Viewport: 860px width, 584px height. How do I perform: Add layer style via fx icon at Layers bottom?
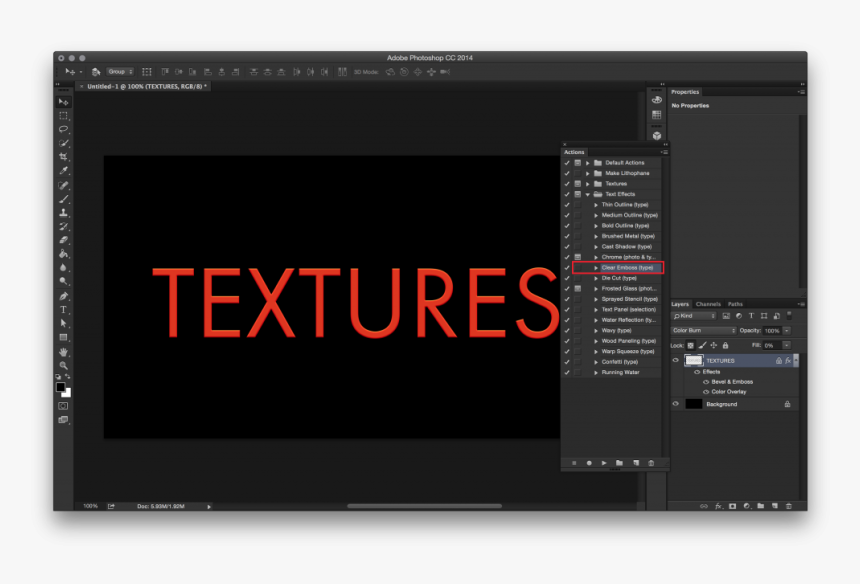718,506
